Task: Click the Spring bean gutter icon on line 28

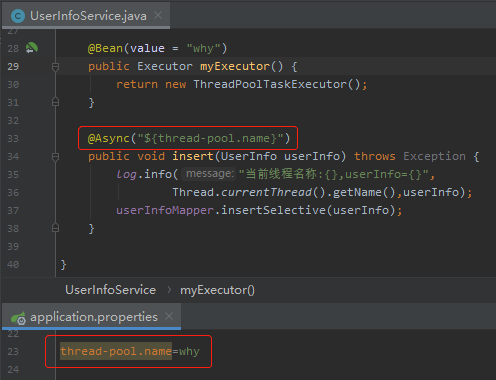Action: (x=32, y=48)
